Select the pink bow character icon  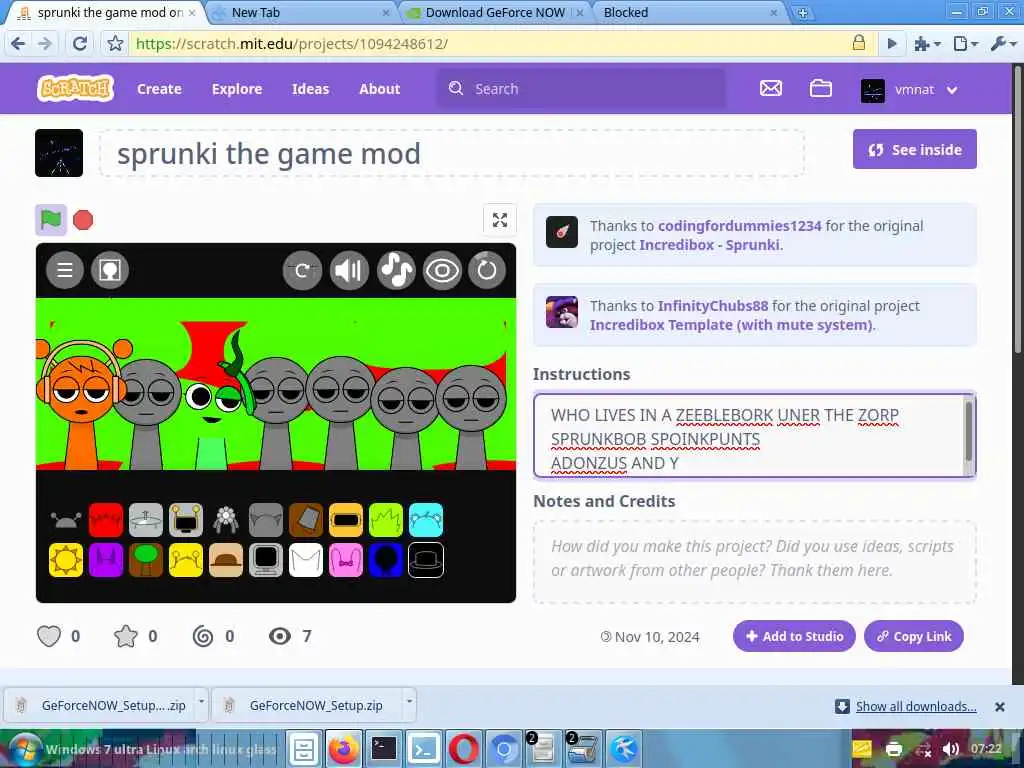click(346, 560)
